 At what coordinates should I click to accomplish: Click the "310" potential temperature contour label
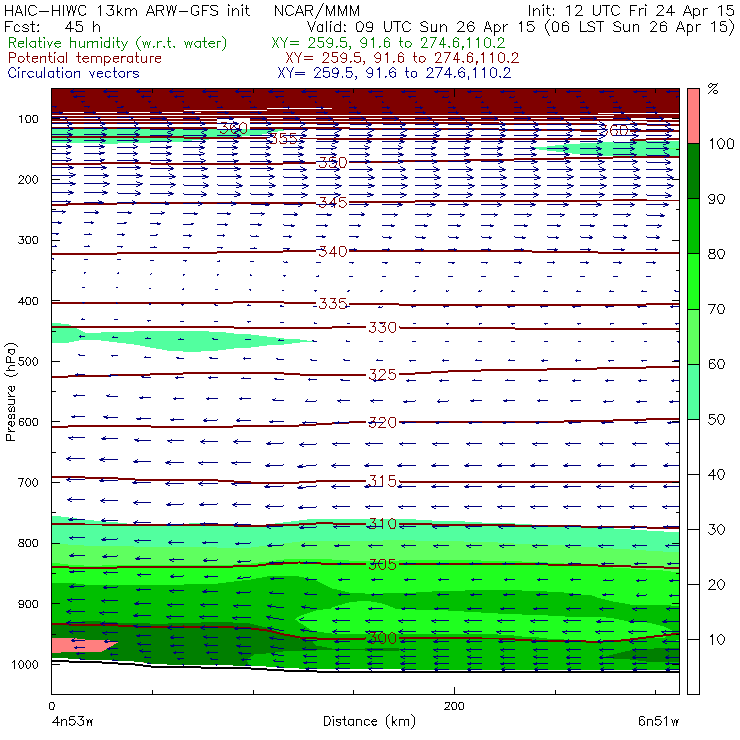coord(382,524)
